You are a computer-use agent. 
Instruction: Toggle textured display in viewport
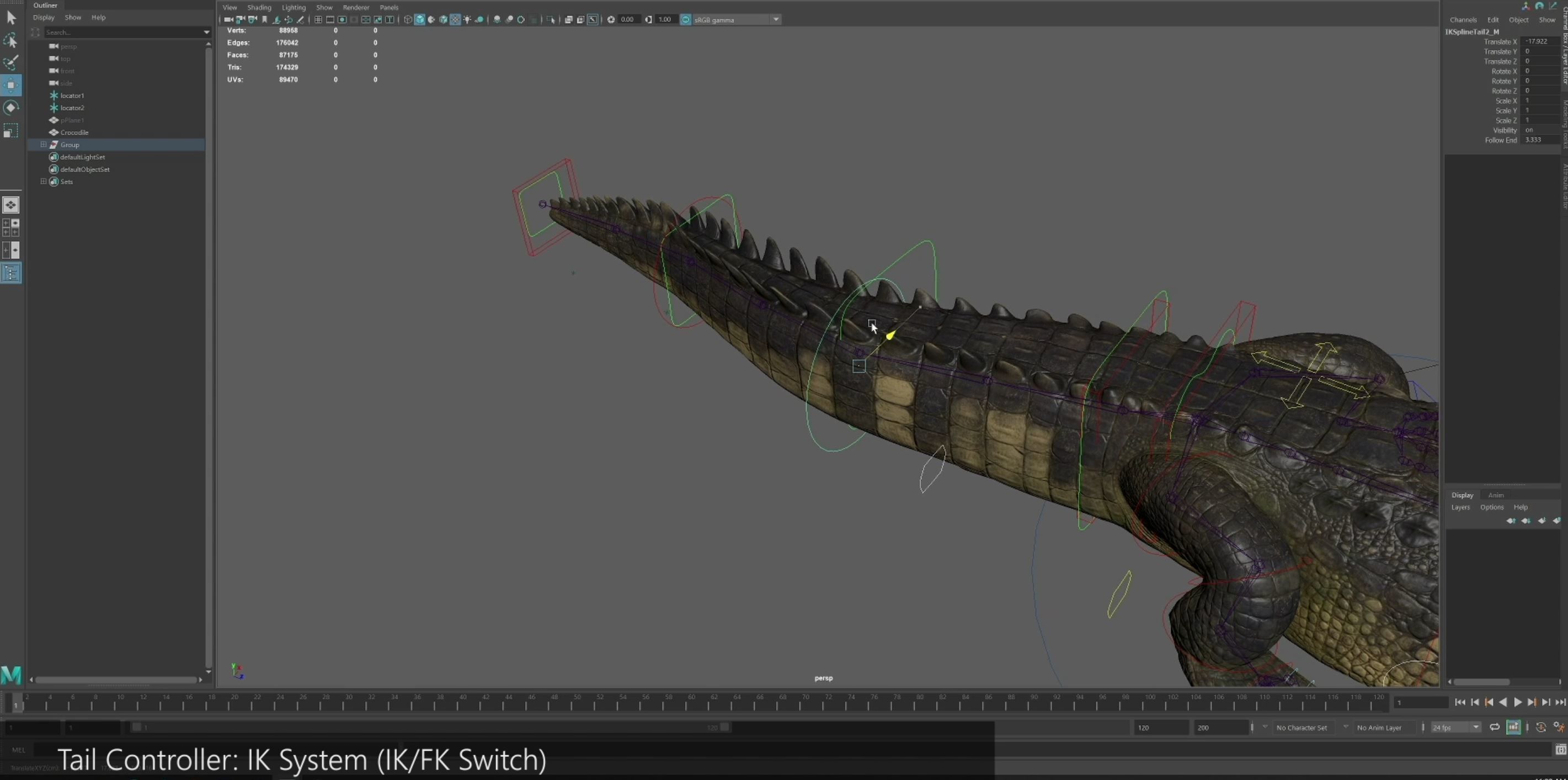pyautogui.click(x=455, y=19)
